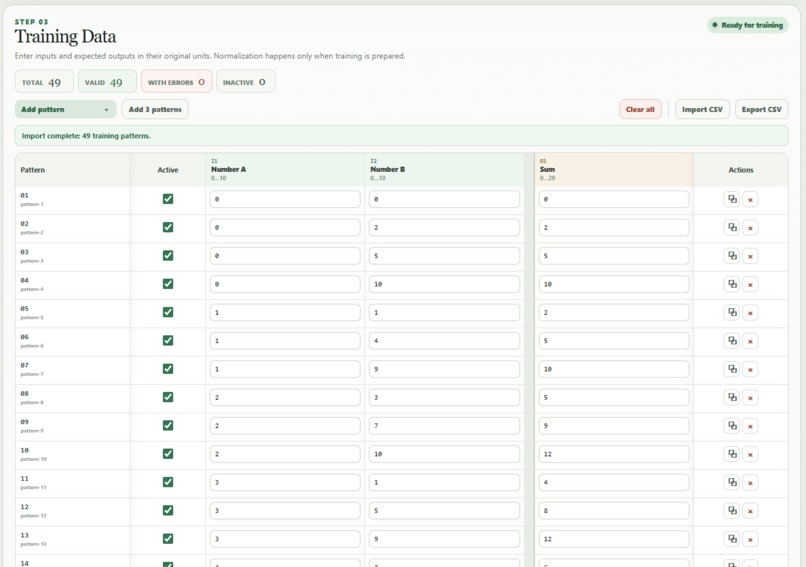Duplicate pattern 05 row

click(731, 313)
